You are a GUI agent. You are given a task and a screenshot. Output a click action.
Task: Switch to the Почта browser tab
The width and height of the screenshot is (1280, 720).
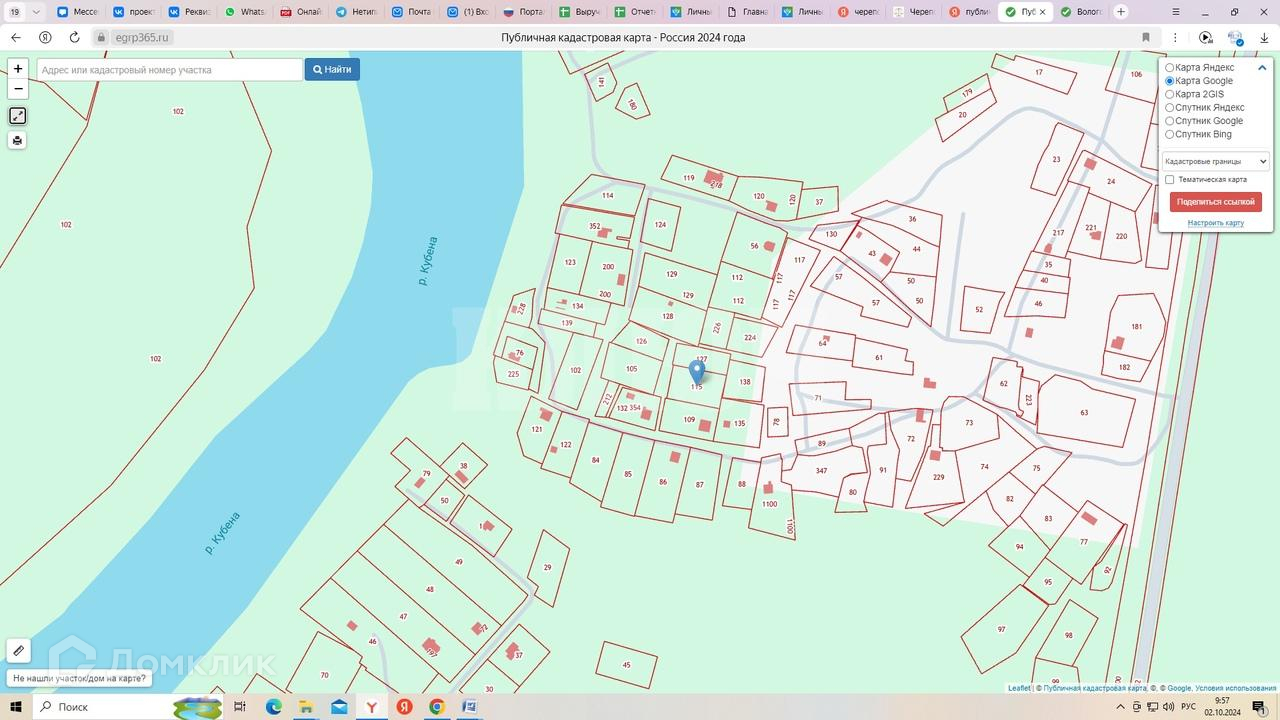(x=410, y=12)
